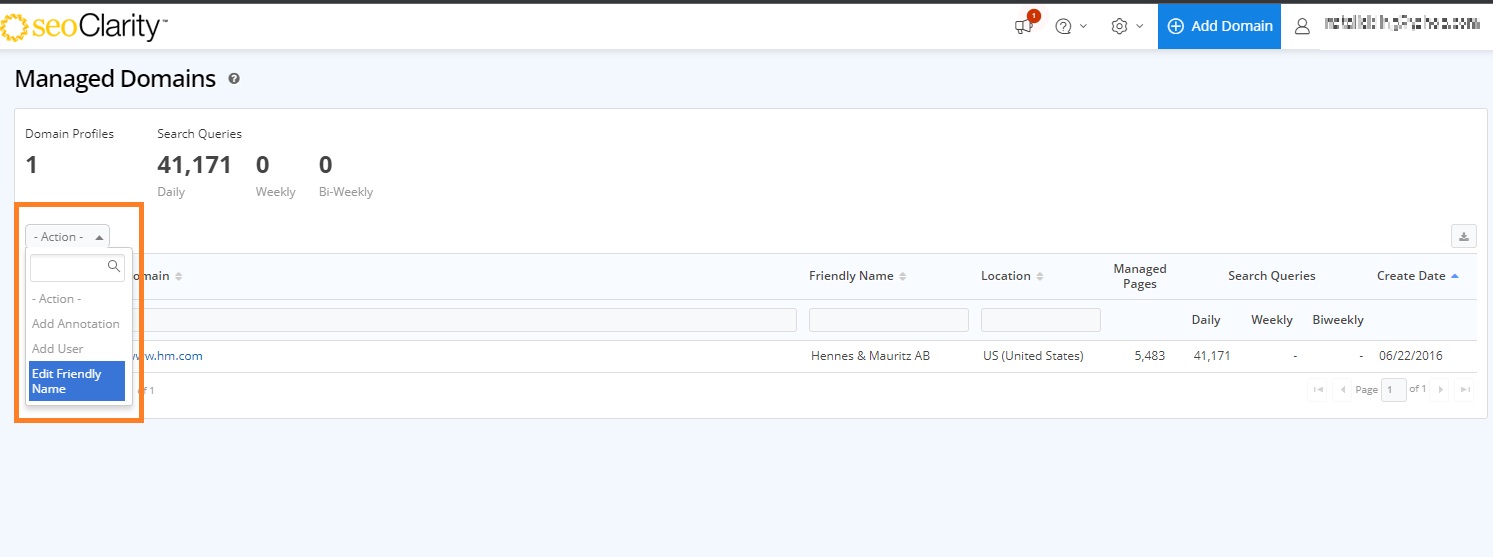The height and width of the screenshot is (557, 1493).
Task: Select Add Annotation from Action menu
Action: 76,324
